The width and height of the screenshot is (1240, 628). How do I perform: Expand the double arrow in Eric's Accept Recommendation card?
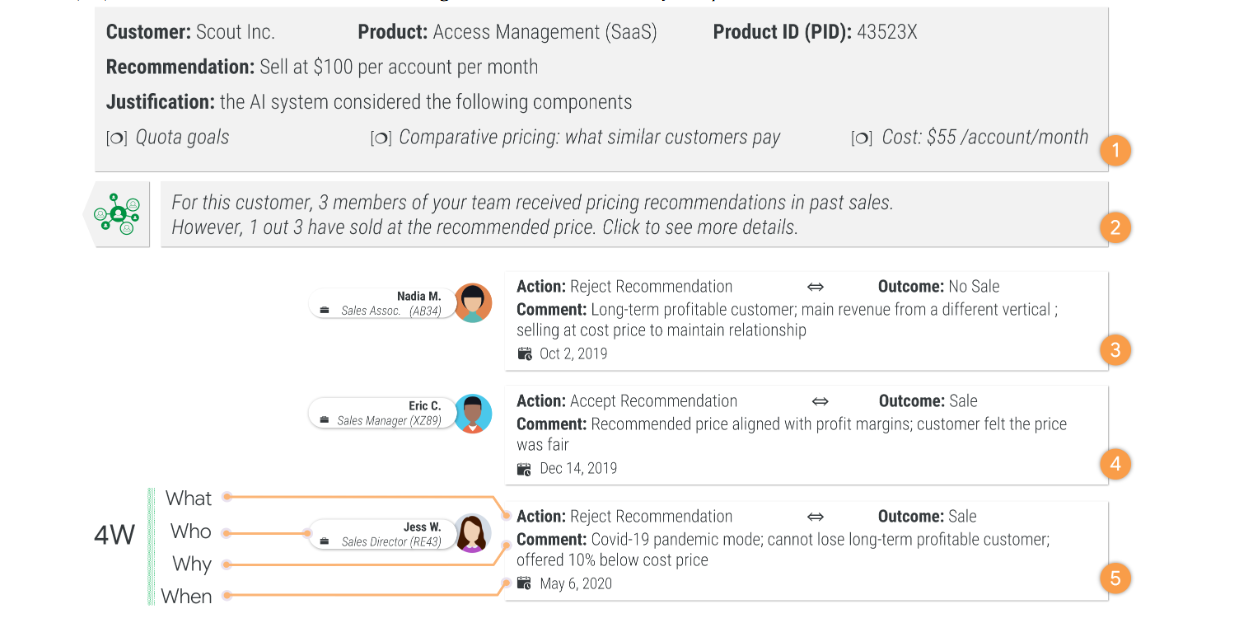click(820, 402)
